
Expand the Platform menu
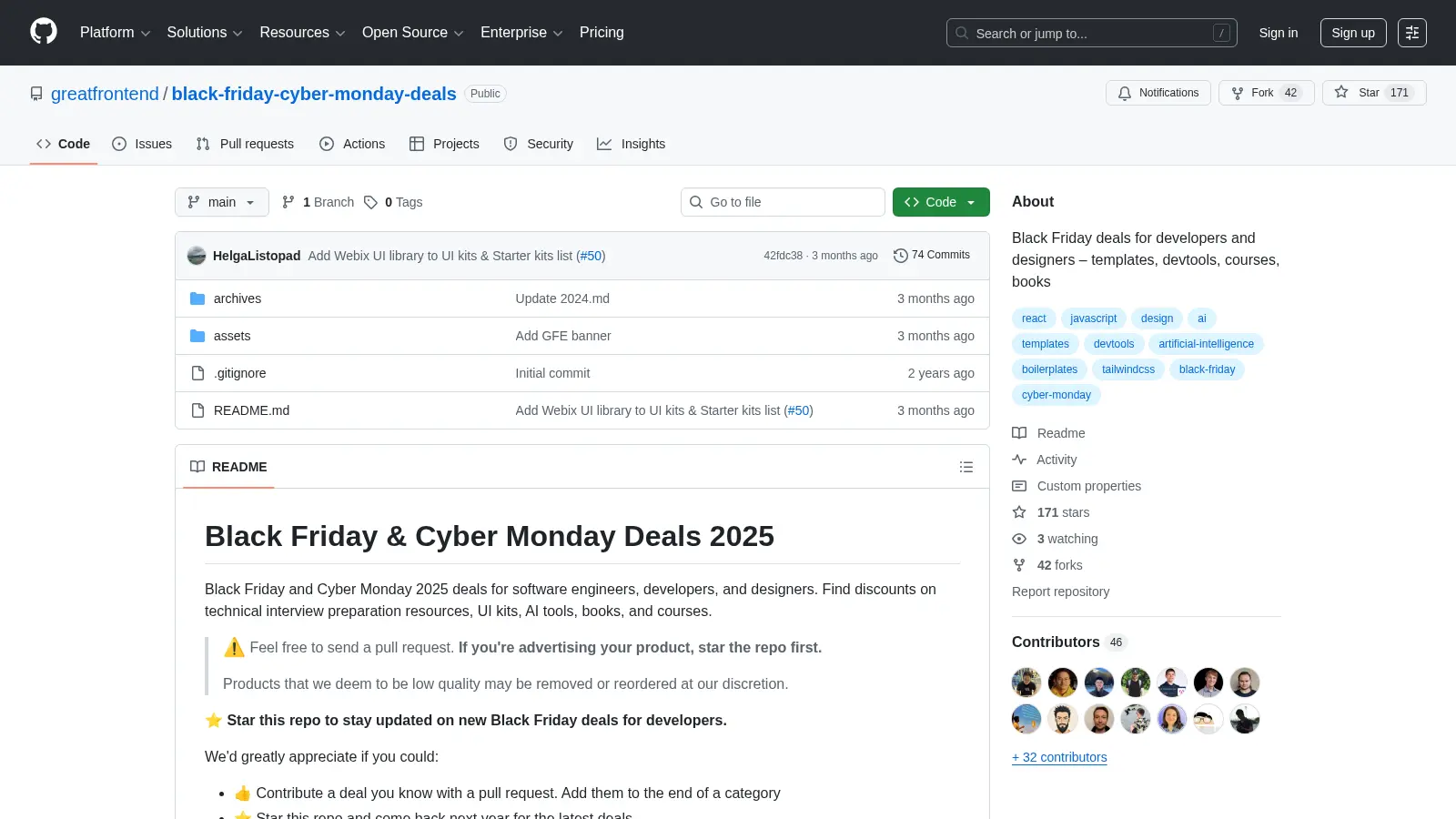point(115,33)
